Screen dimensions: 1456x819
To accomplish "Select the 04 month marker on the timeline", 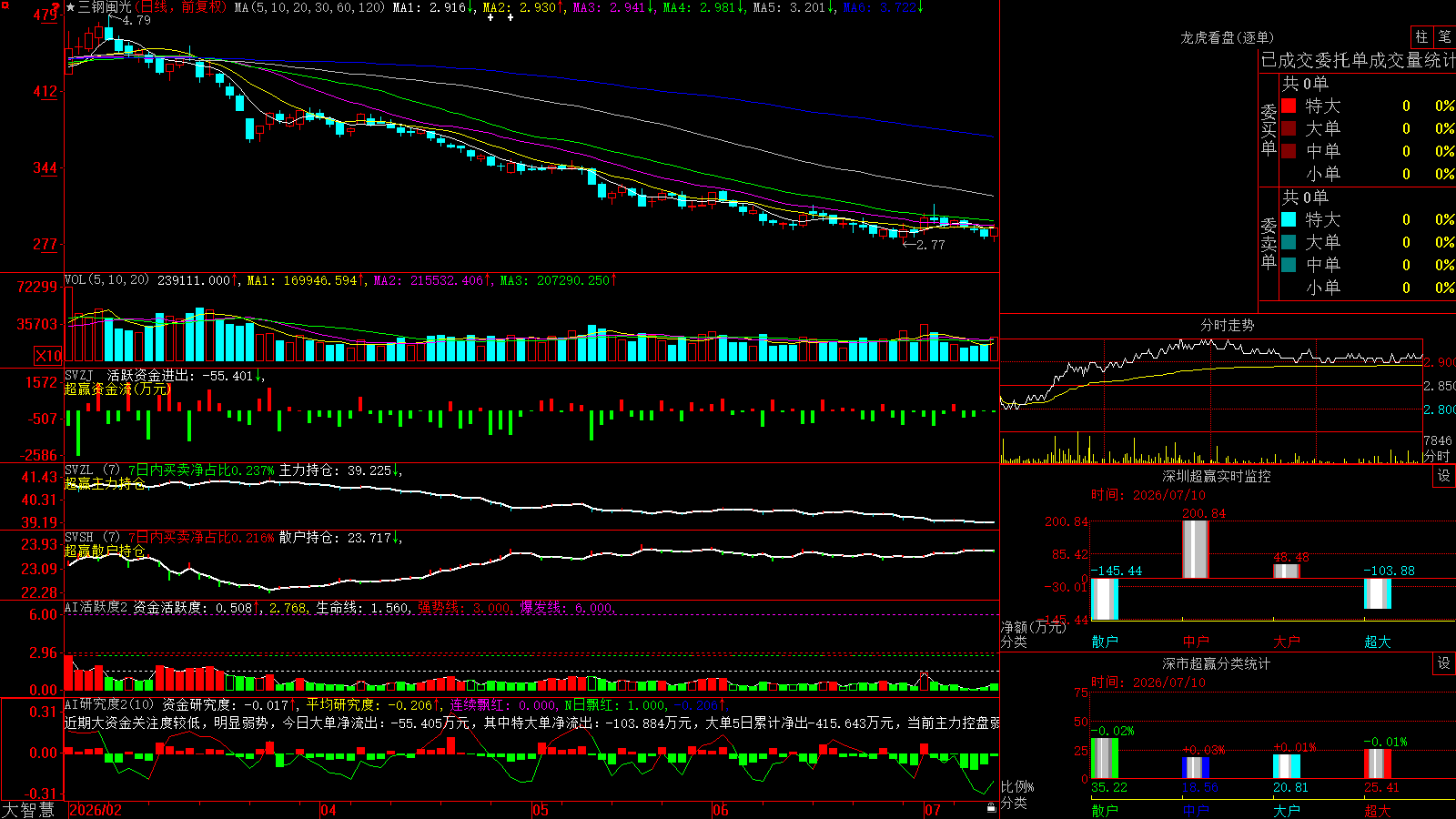I will (329, 810).
